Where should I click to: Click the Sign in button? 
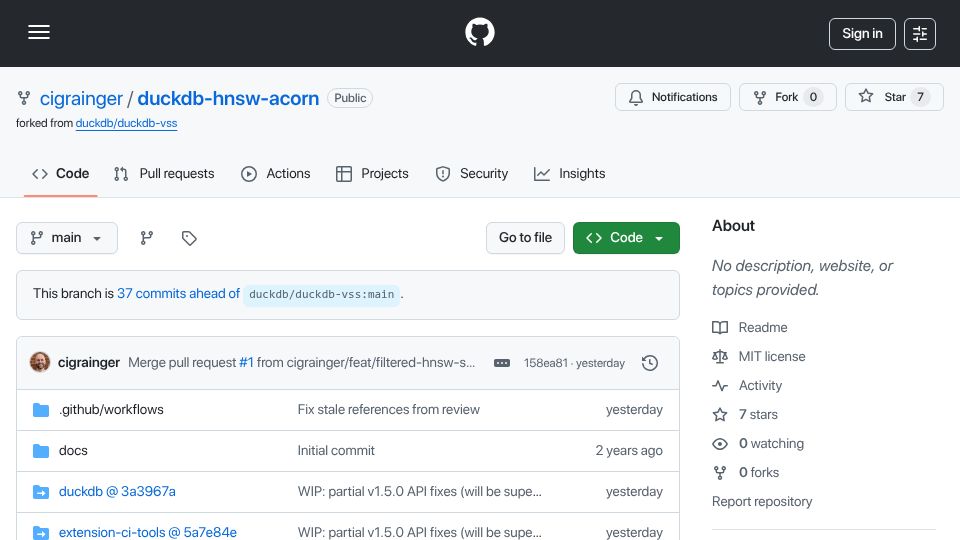(x=862, y=34)
